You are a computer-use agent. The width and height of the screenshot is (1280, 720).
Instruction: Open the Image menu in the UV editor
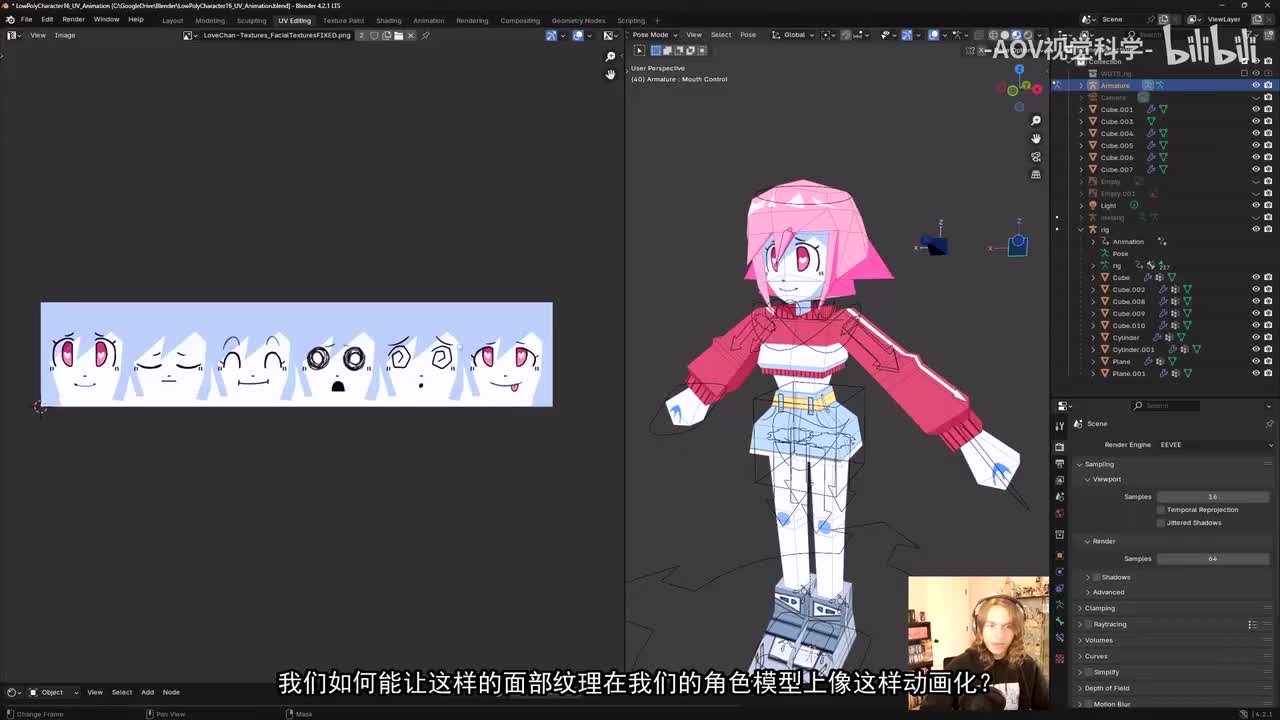65,35
